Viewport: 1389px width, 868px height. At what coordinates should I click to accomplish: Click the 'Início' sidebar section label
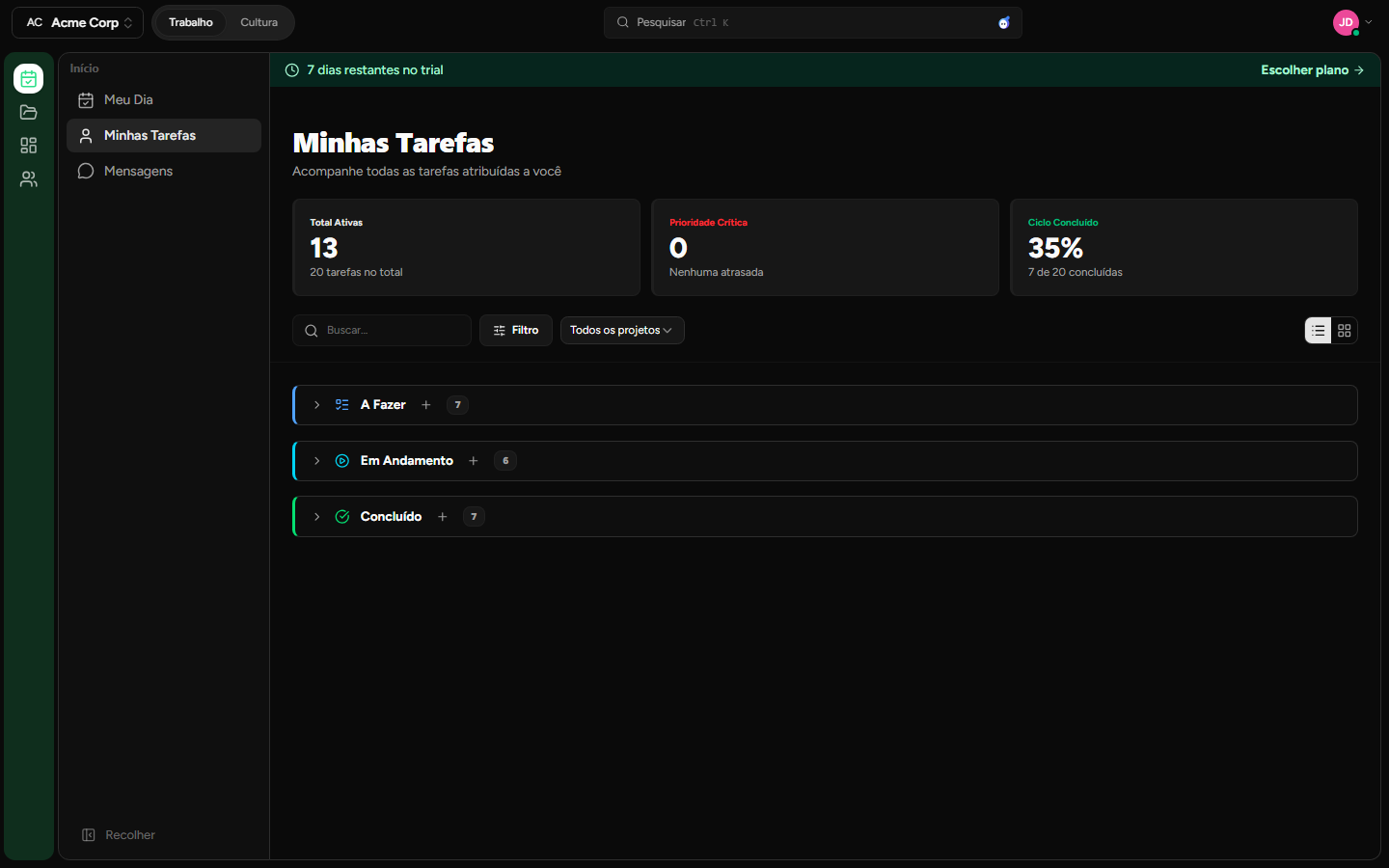point(85,68)
